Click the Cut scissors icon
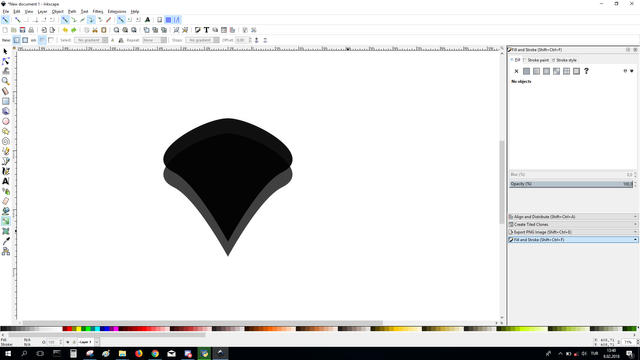Viewport: 640px width, 360px height. coord(95,30)
